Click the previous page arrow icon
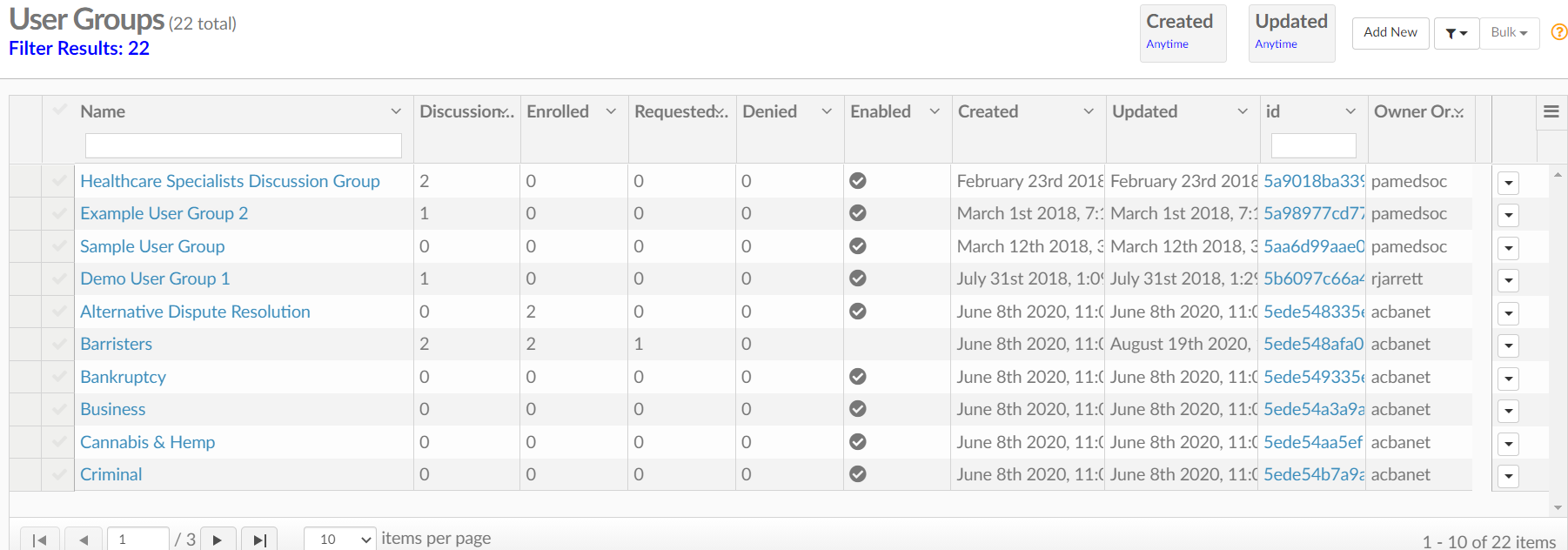The image size is (1568, 550). tap(84, 539)
